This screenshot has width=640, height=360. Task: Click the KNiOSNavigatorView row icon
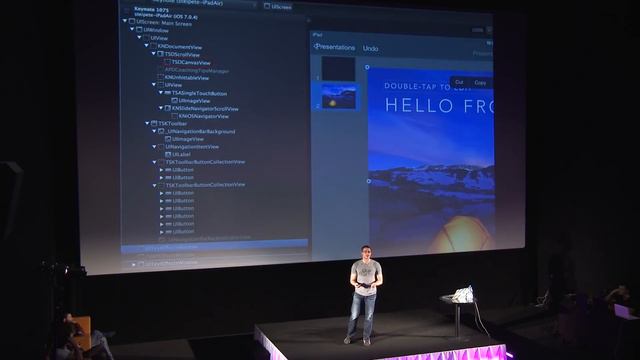coord(175,116)
